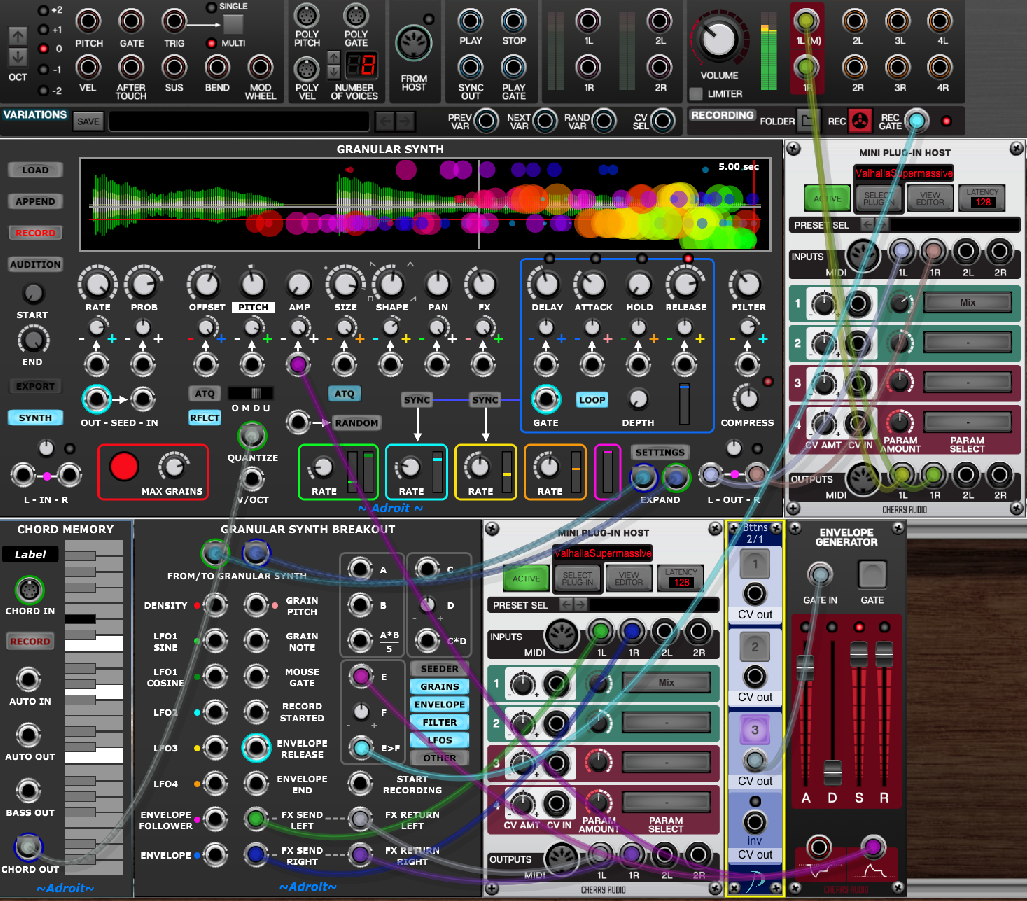Click the CHORD IN MIDI jack

(29, 590)
